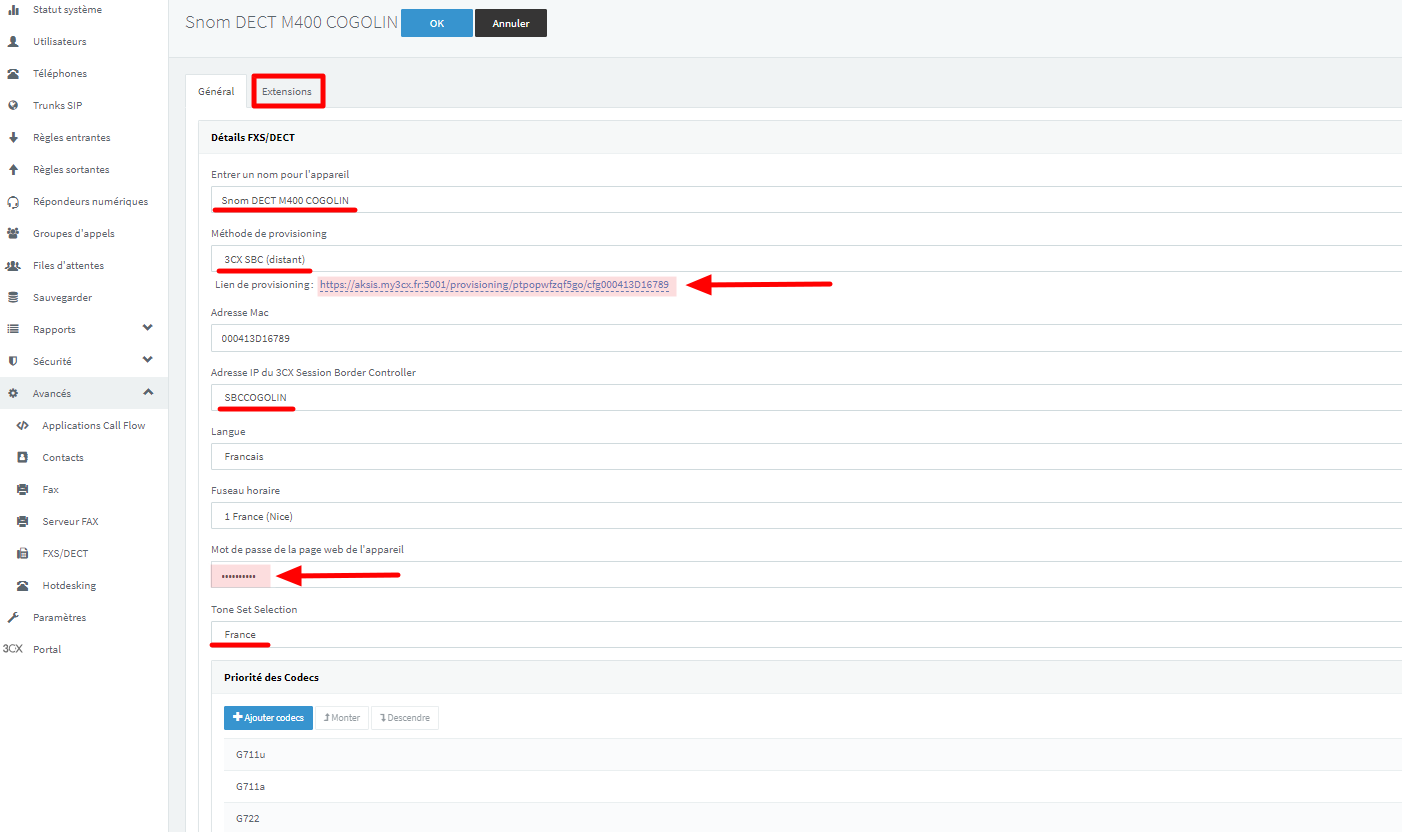This screenshot has width=1402, height=832.
Task: Open Trunks SIP menu item
Action: [57, 106]
